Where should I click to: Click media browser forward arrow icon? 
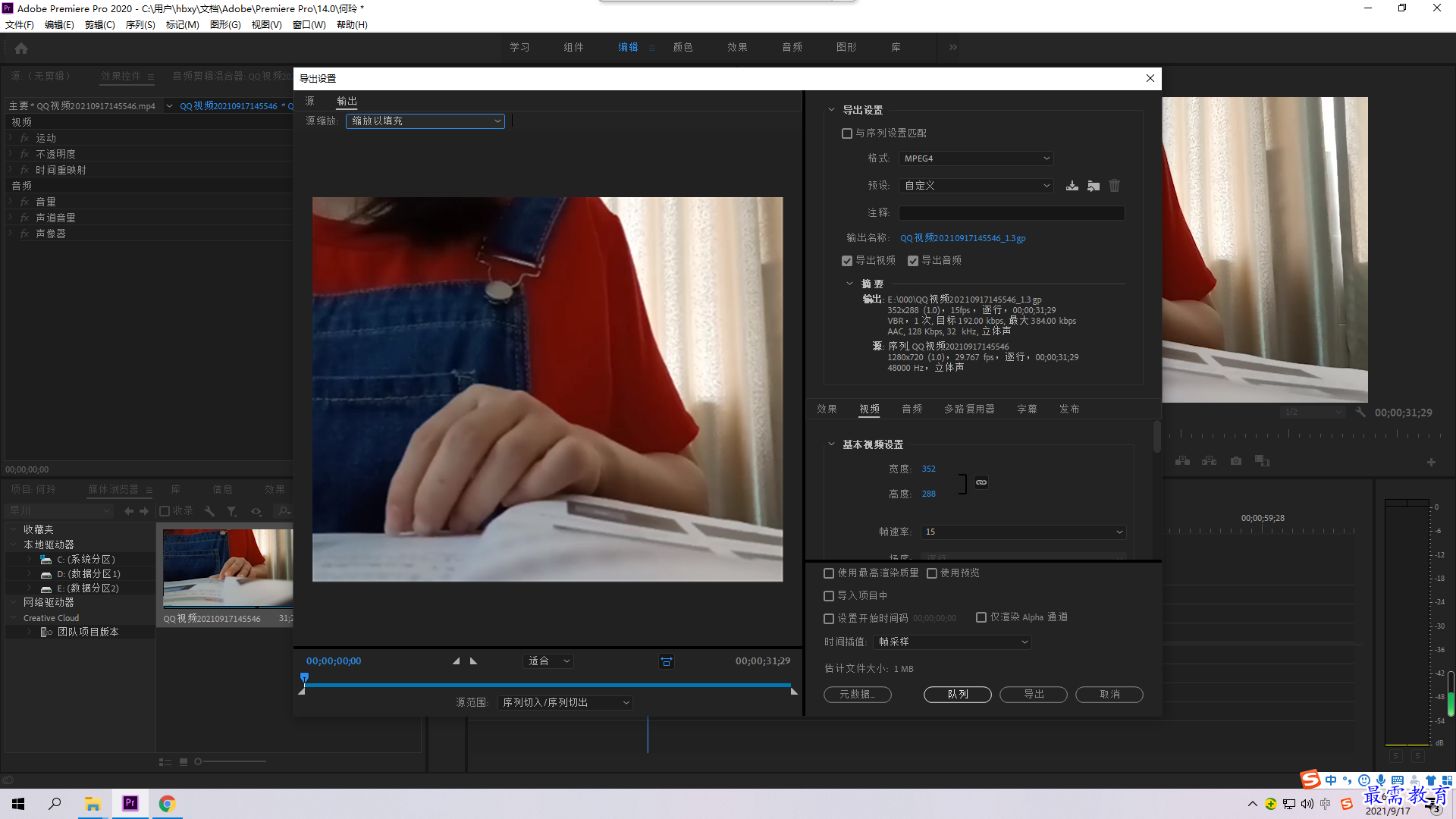click(x=144, y=511)
